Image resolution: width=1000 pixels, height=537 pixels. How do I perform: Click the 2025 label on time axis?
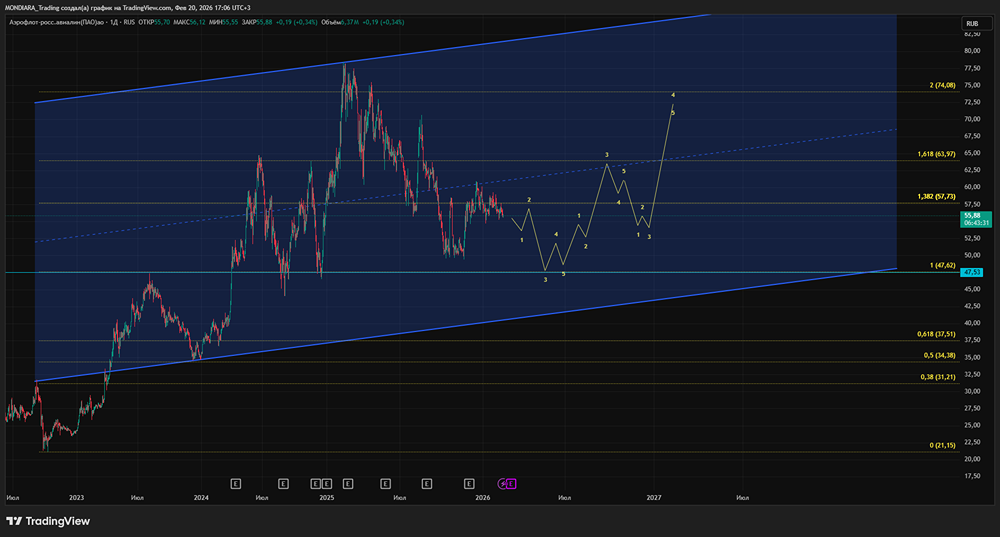coord(327,497)
